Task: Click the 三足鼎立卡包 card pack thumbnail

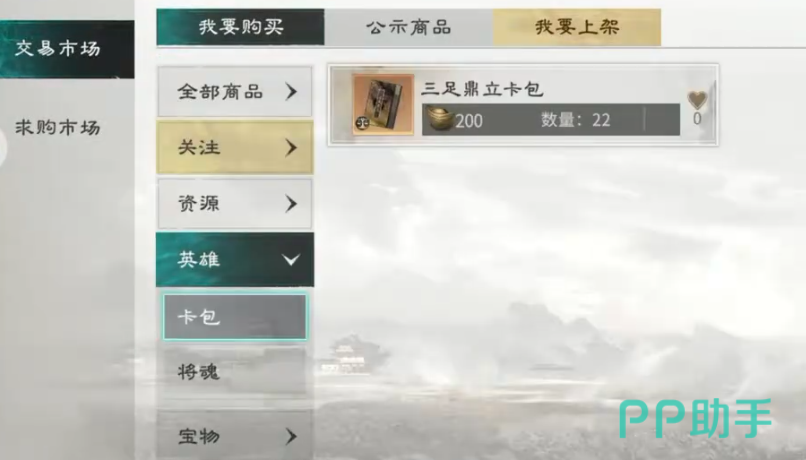Action: [x=383, y=104]
